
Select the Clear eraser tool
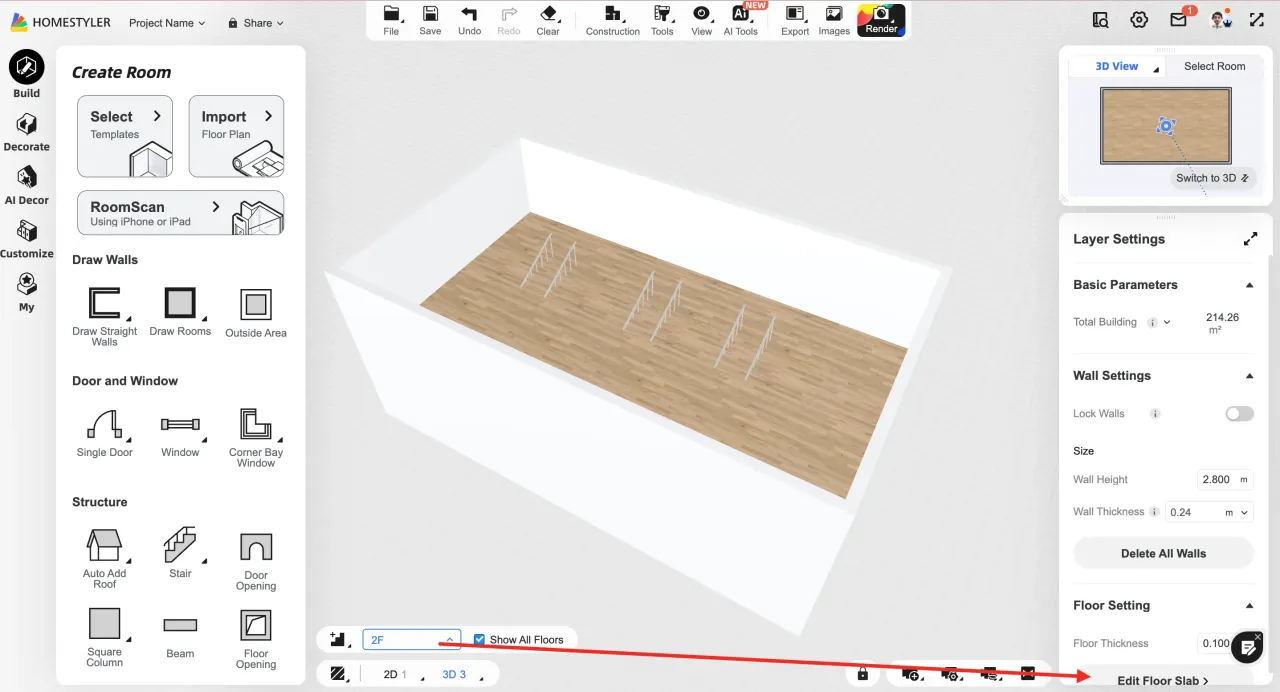coord(548,20)
